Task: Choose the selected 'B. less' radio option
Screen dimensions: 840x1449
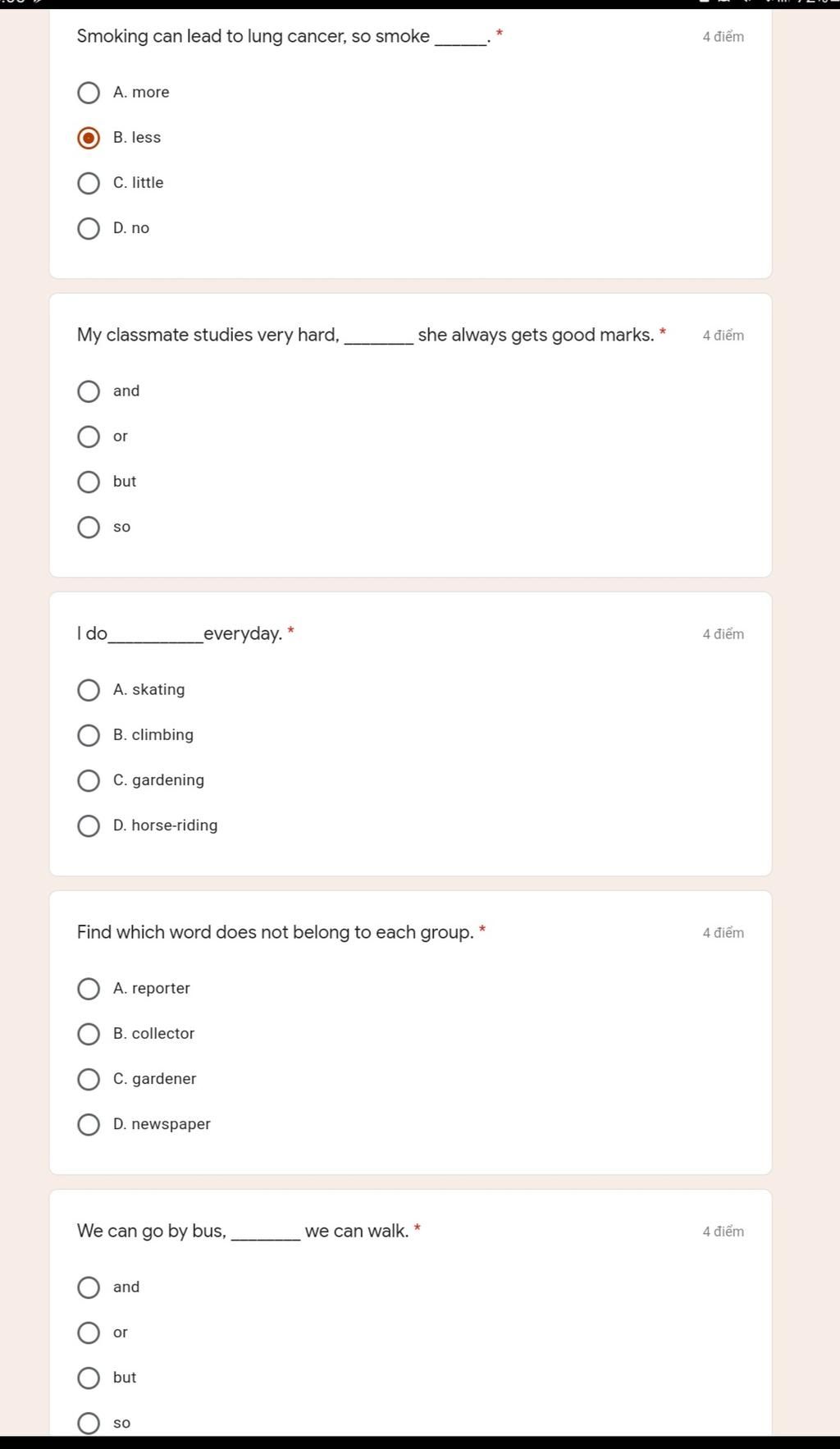Action: (89, 138)
